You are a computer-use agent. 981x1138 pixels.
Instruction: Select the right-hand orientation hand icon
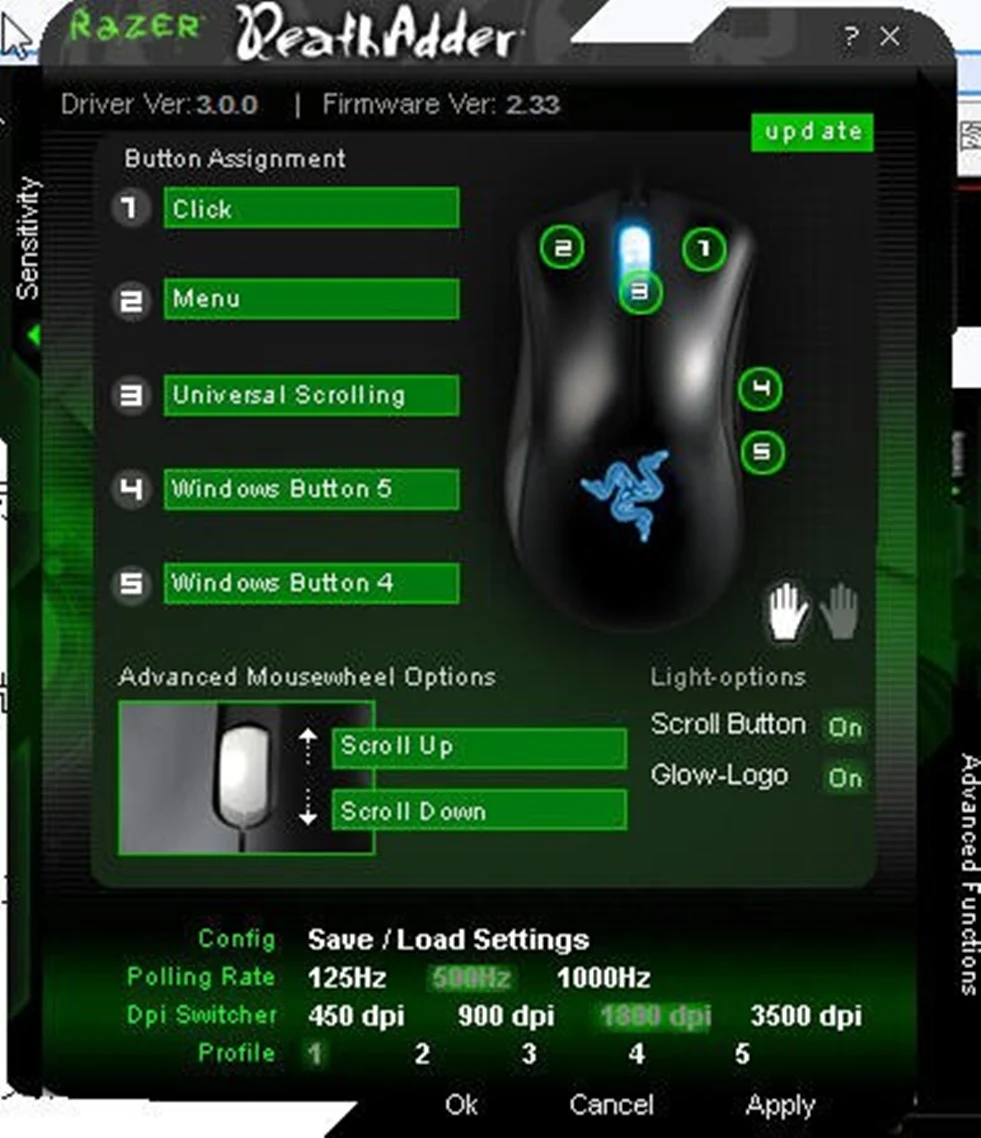[x=789, y=610]
